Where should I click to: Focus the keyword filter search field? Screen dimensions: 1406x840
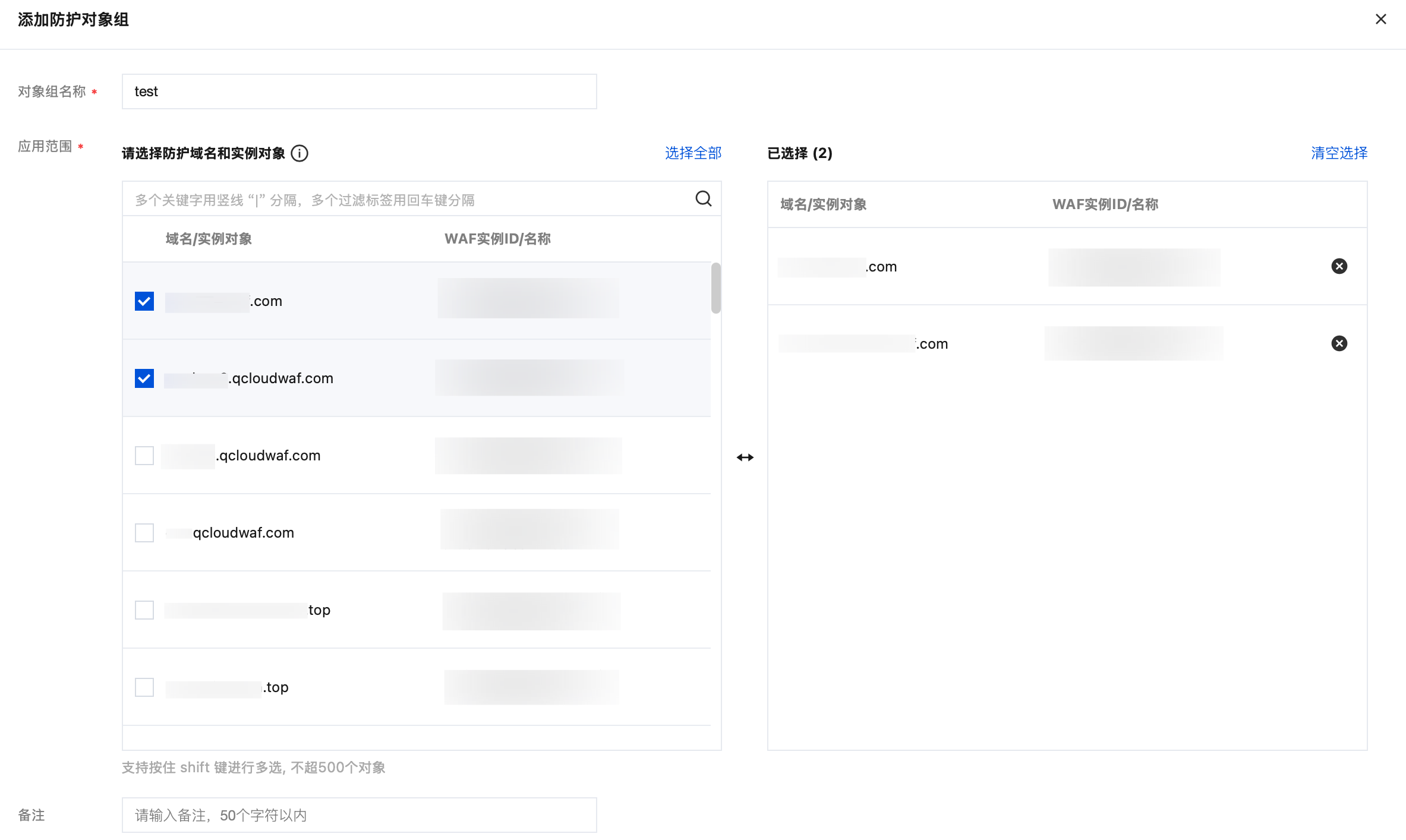pos(404,200)
